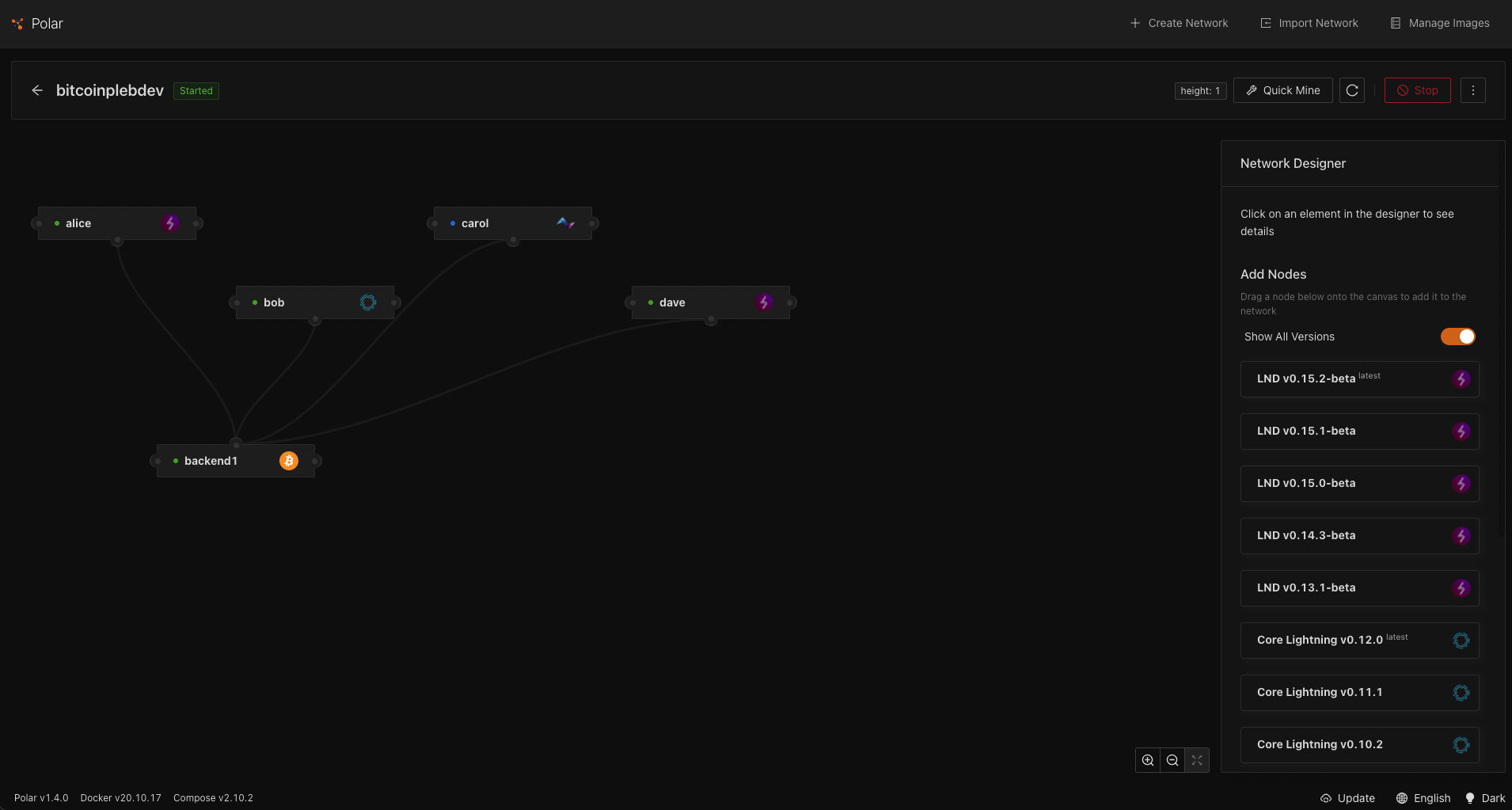Click the Quick Mine button
This screenshot has width=1512, height=810.
coord(1283,90)
